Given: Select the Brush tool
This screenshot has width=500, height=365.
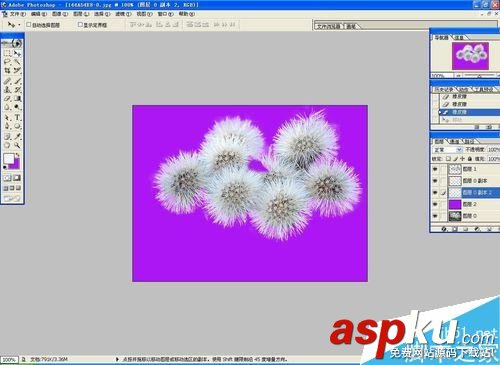Looking at the screenshot, I should pos(17,81).
